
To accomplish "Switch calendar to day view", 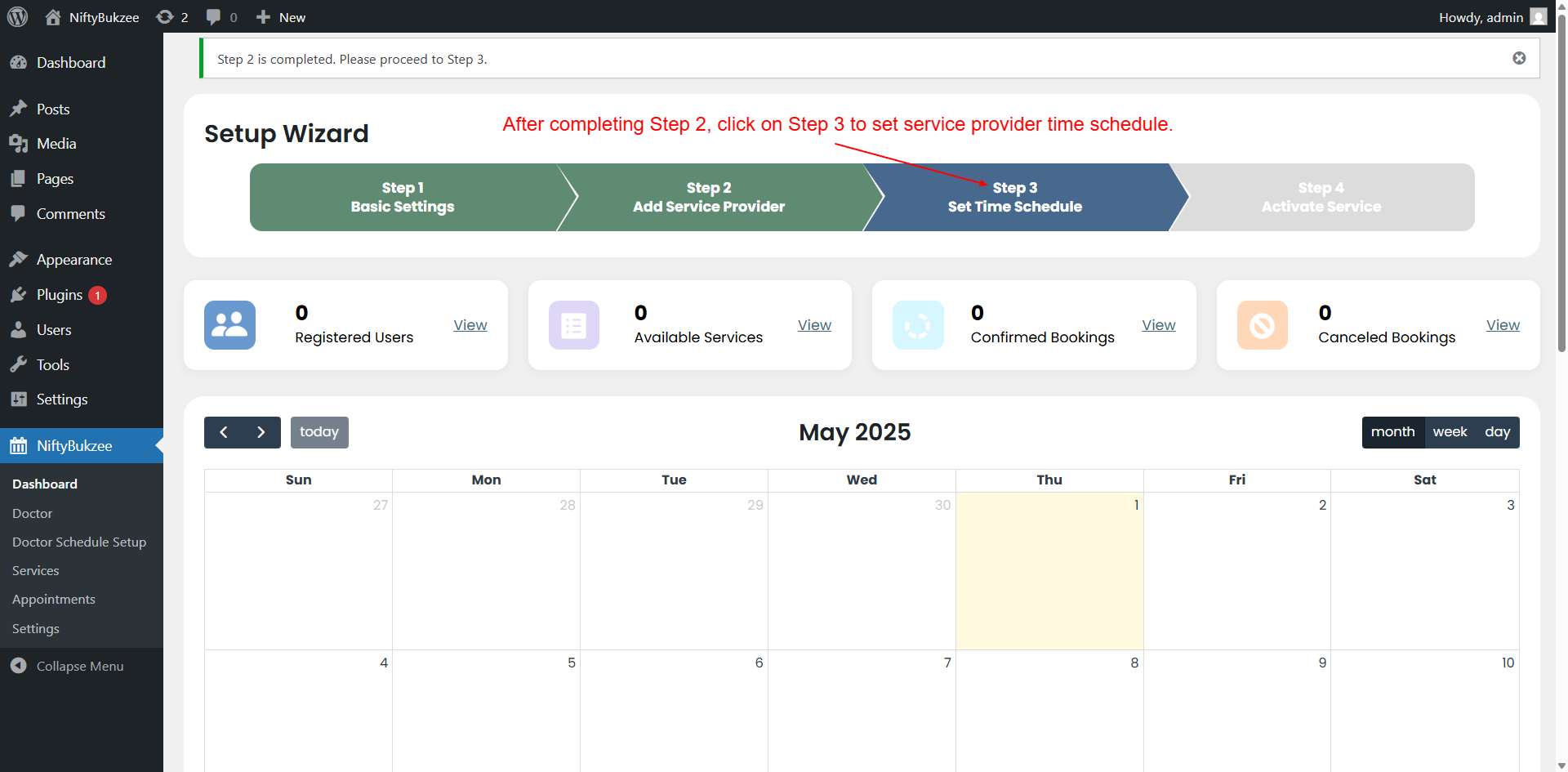I will 1497,432.
